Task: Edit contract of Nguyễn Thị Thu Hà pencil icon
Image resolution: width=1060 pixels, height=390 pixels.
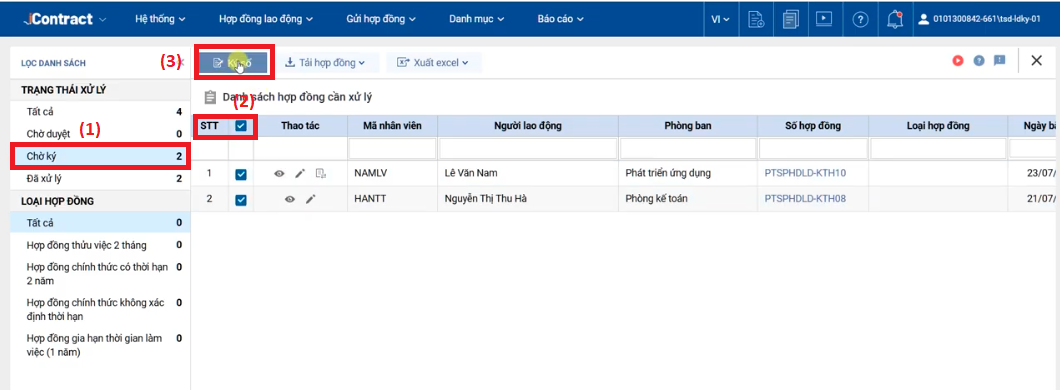Action: point(310,199)
